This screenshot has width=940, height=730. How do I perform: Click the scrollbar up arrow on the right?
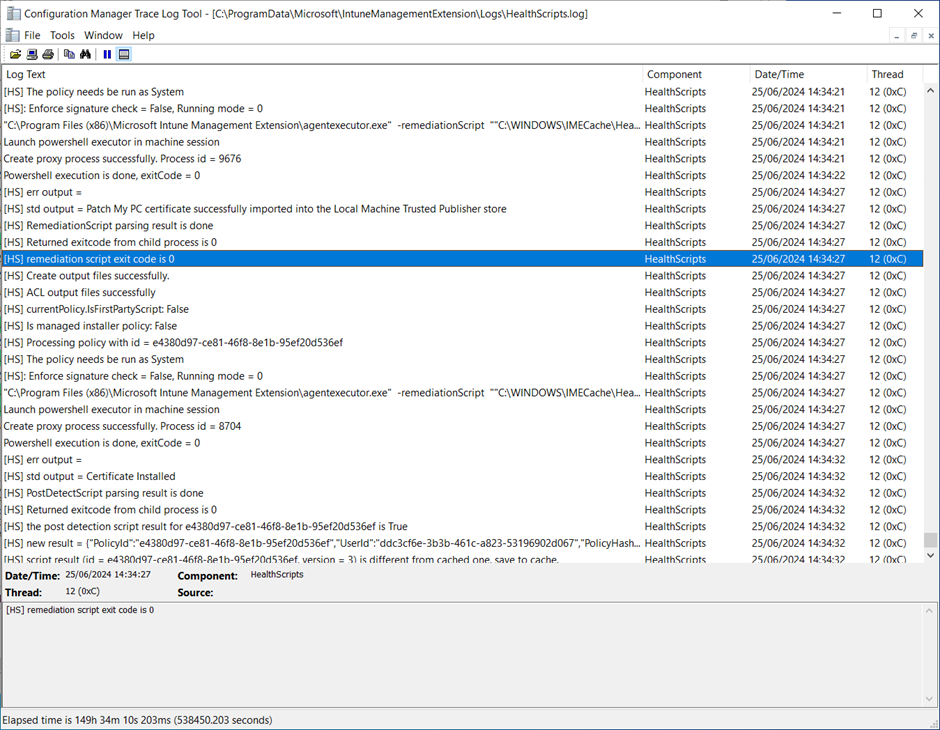(931, 88)
